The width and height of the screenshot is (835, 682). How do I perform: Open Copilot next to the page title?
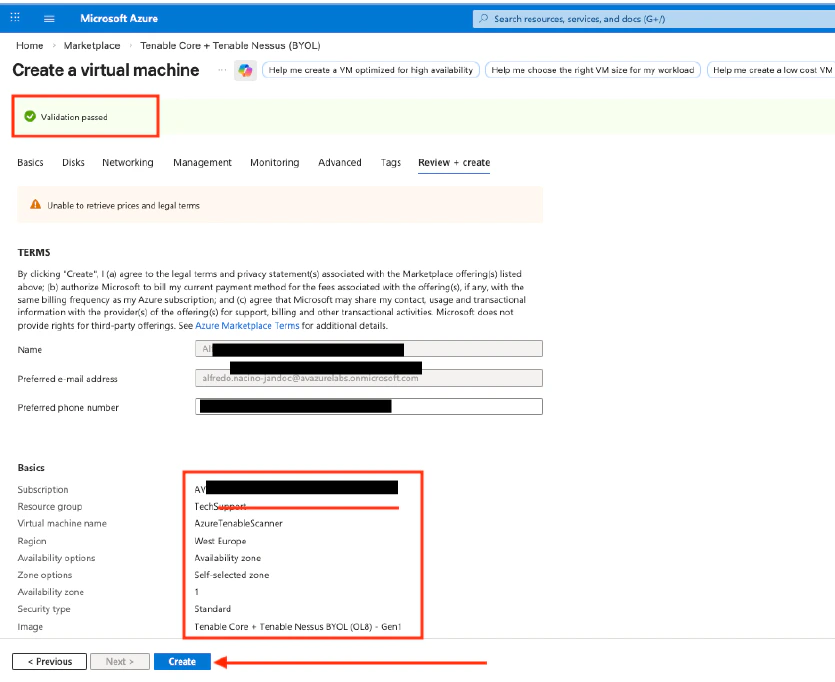pos(245,71)
